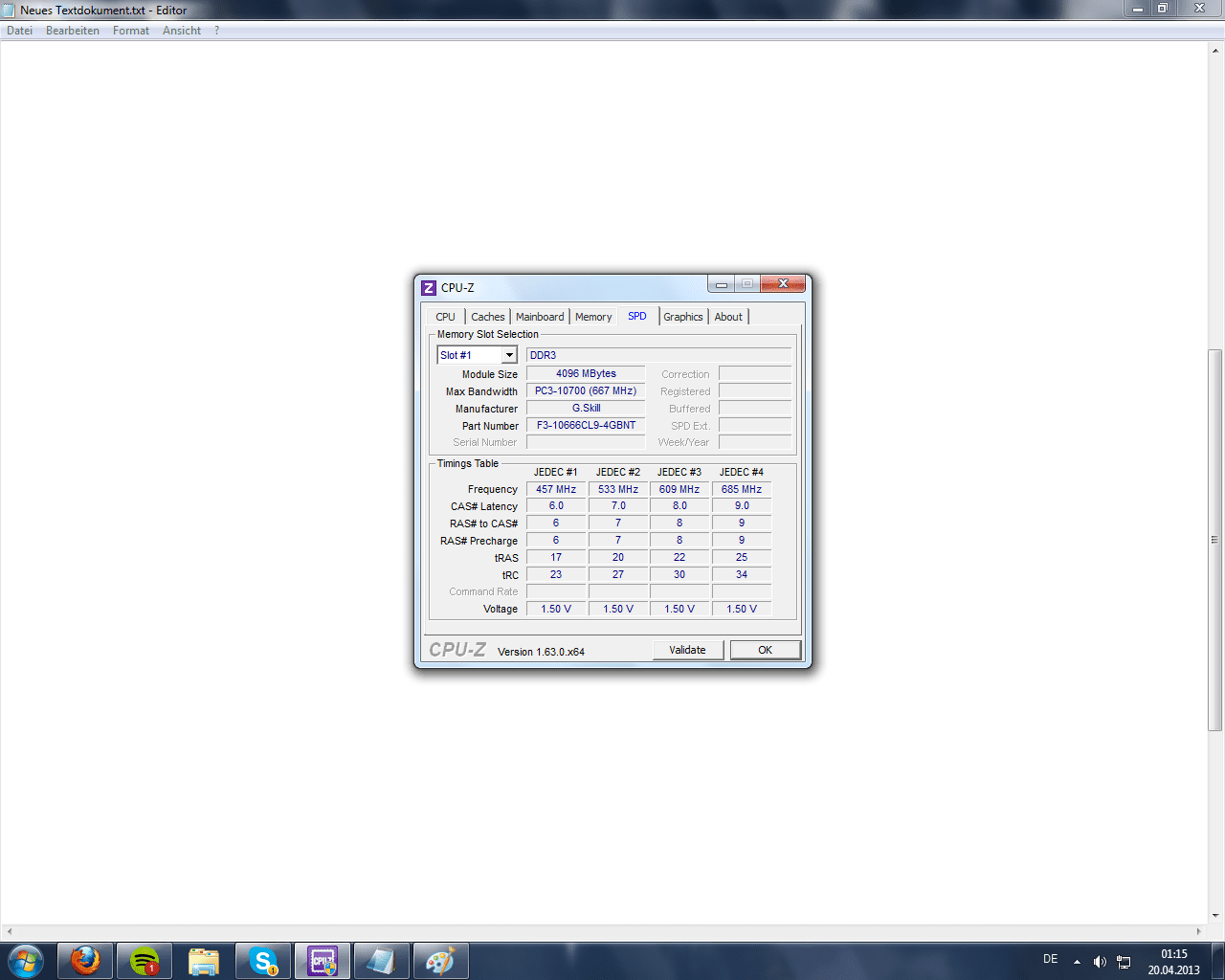Click the DDR3 memory type field
1225x980 pixels.
coord(659,355)
